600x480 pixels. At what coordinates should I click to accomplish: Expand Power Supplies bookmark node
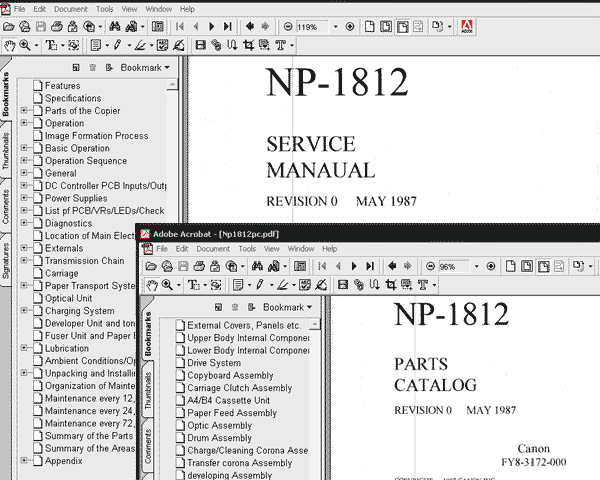point(24,198)
